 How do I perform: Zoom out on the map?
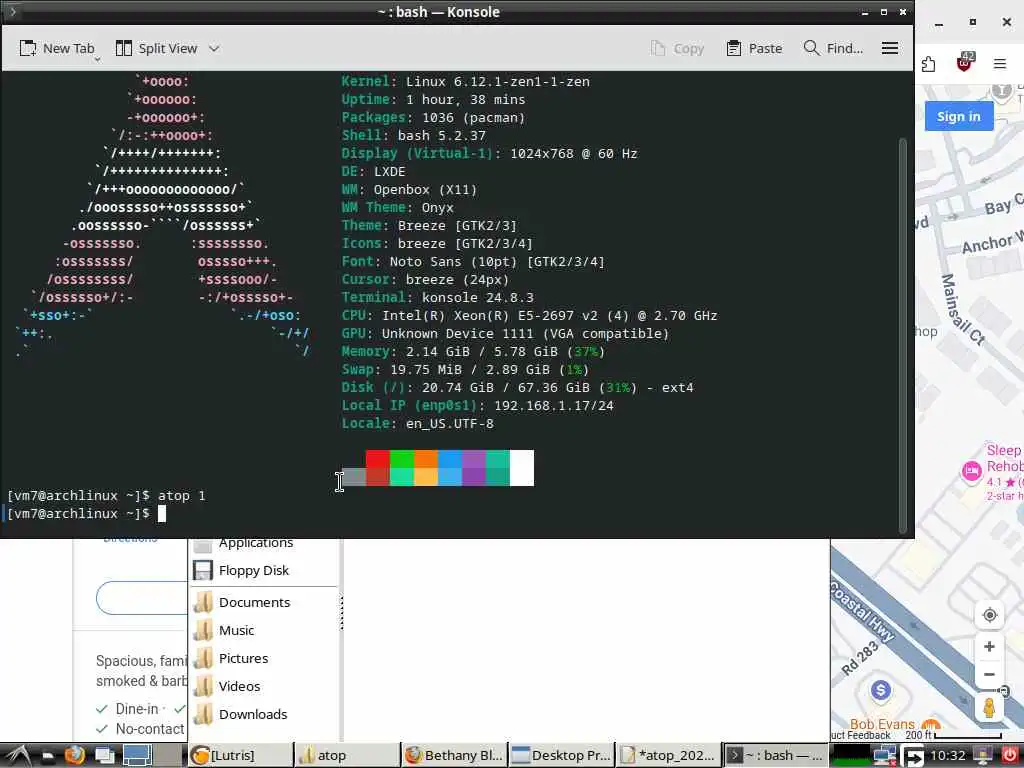point(989,674)
